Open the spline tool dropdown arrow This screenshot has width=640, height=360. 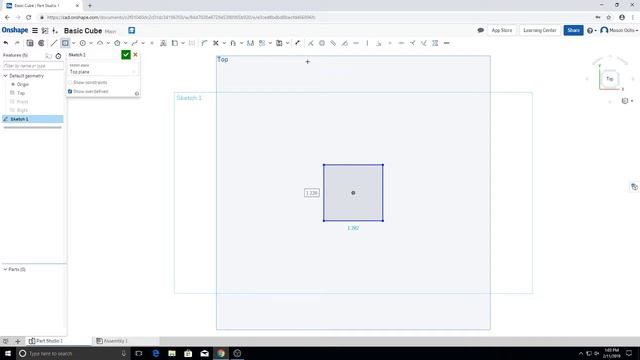143,43
